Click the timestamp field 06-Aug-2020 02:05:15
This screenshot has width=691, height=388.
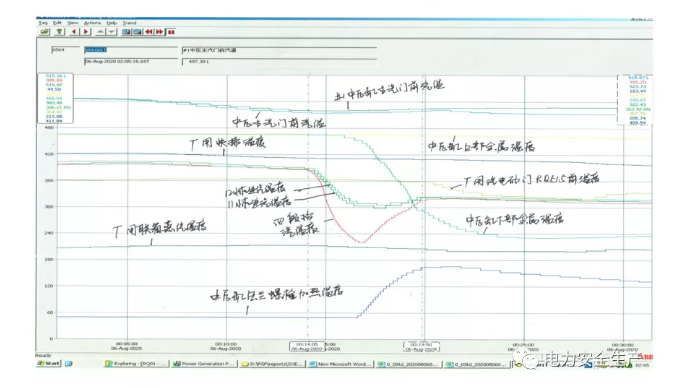tap(131, 61)
